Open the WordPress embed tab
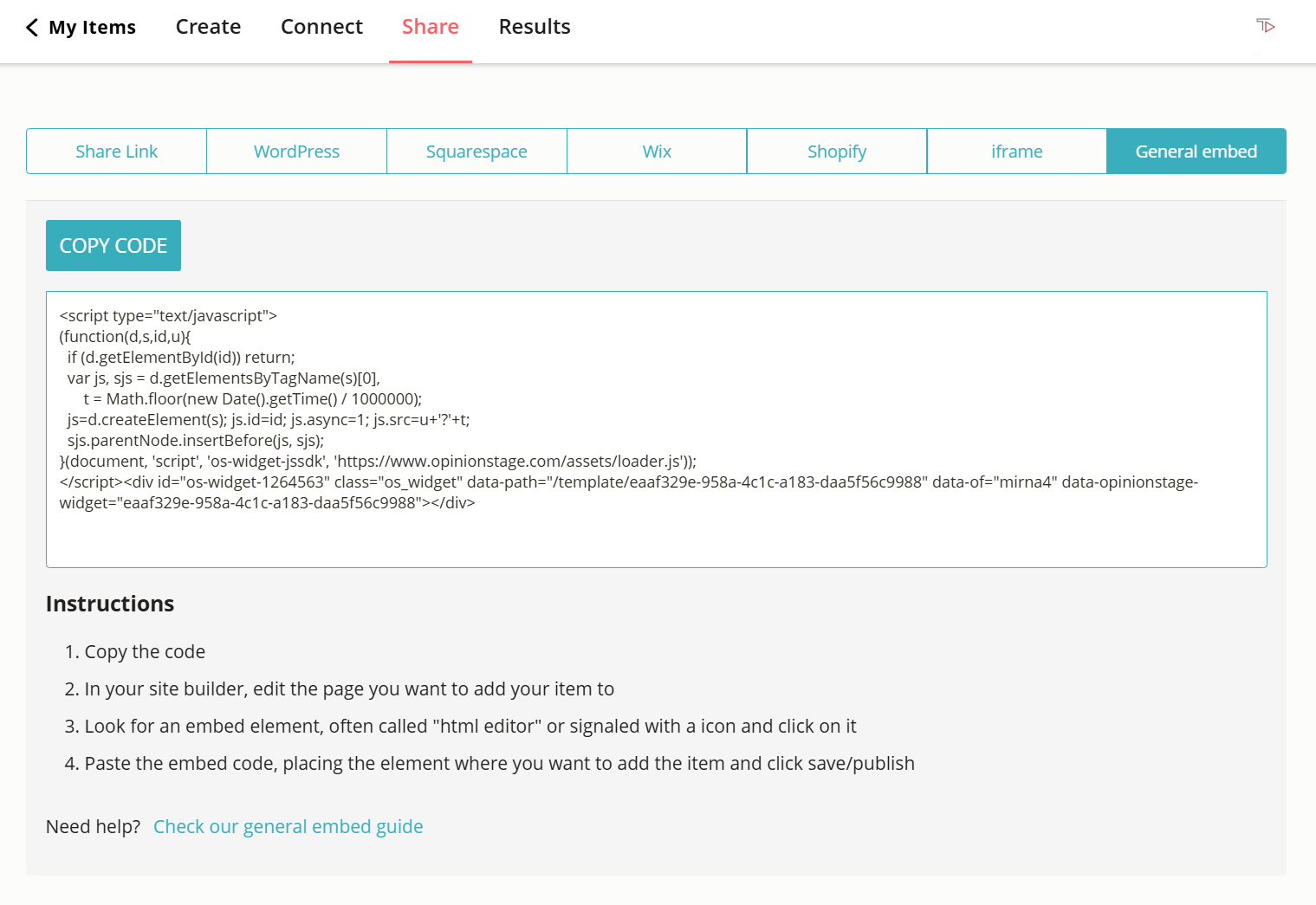This screenshot has height=905, width=1316. coord(296,151)
